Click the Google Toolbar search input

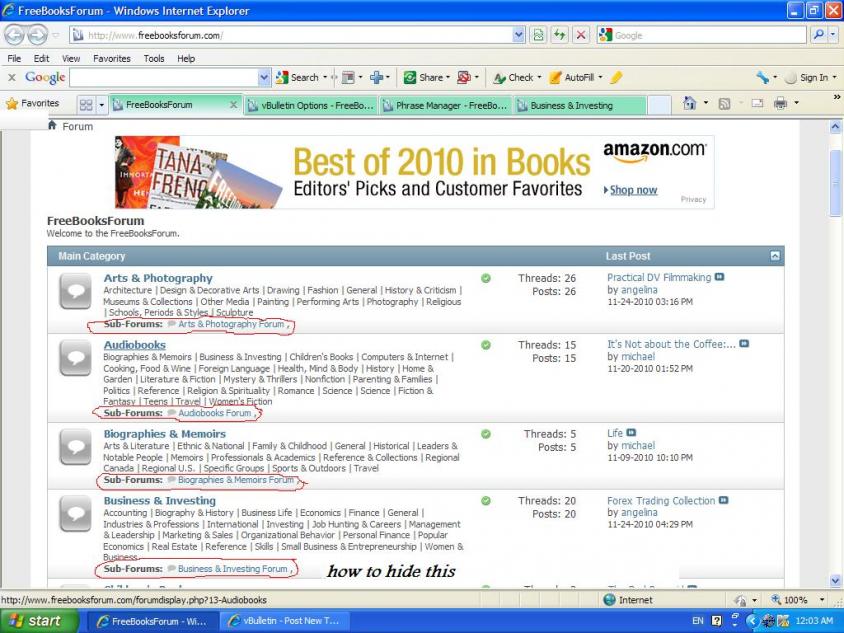tap(164, 78)
